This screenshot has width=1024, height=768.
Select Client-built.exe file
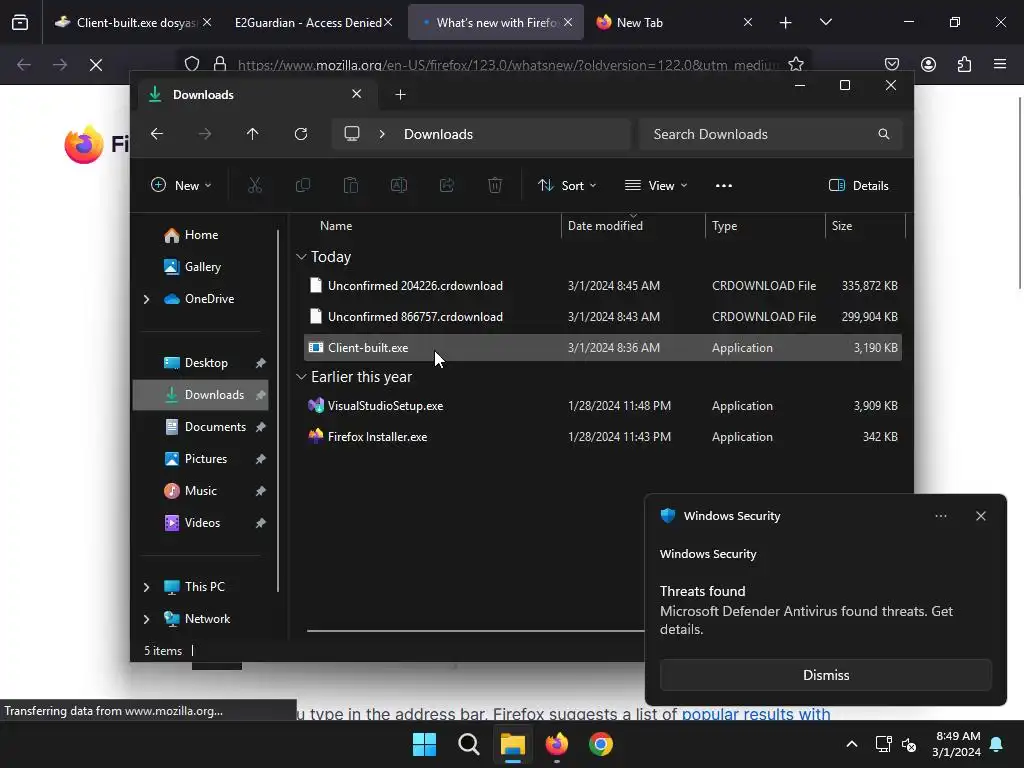(603, 347)
